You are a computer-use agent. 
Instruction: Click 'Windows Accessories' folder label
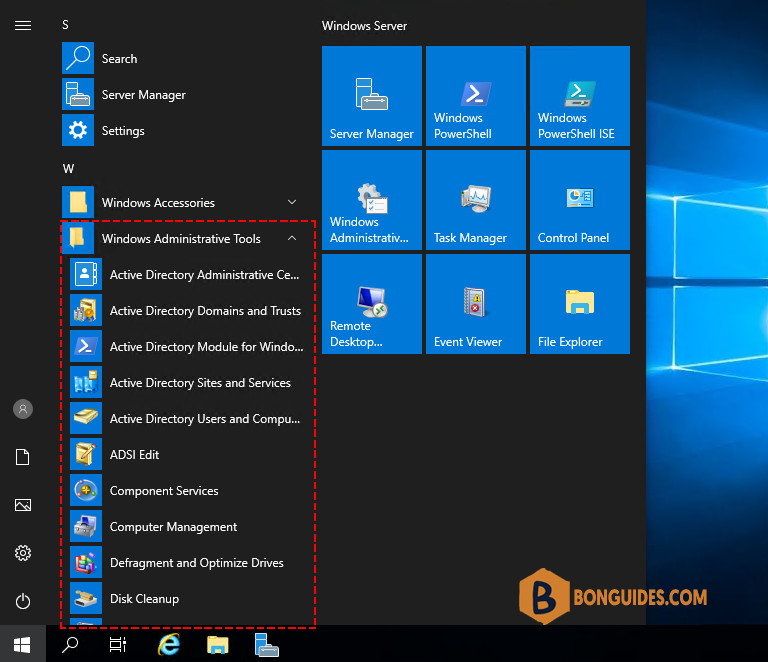coord(158,203)
